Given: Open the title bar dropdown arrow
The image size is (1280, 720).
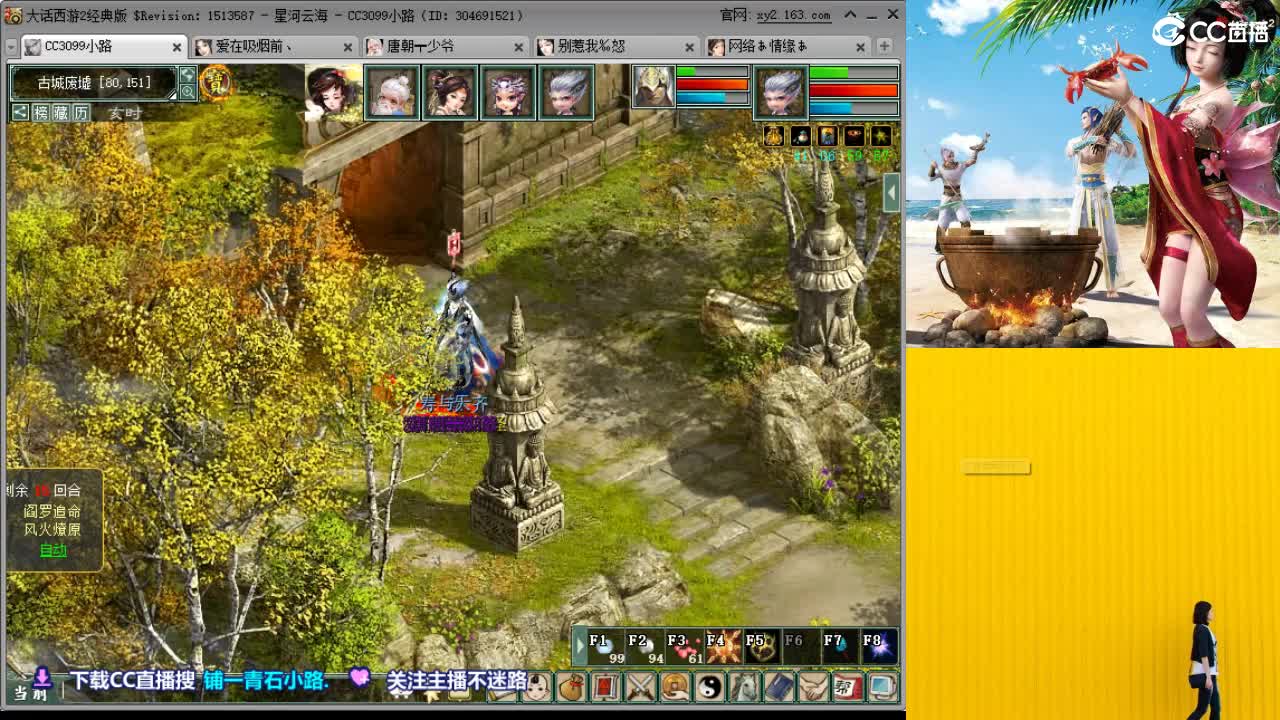Looking at the screenshot, I should coord(850,15).
